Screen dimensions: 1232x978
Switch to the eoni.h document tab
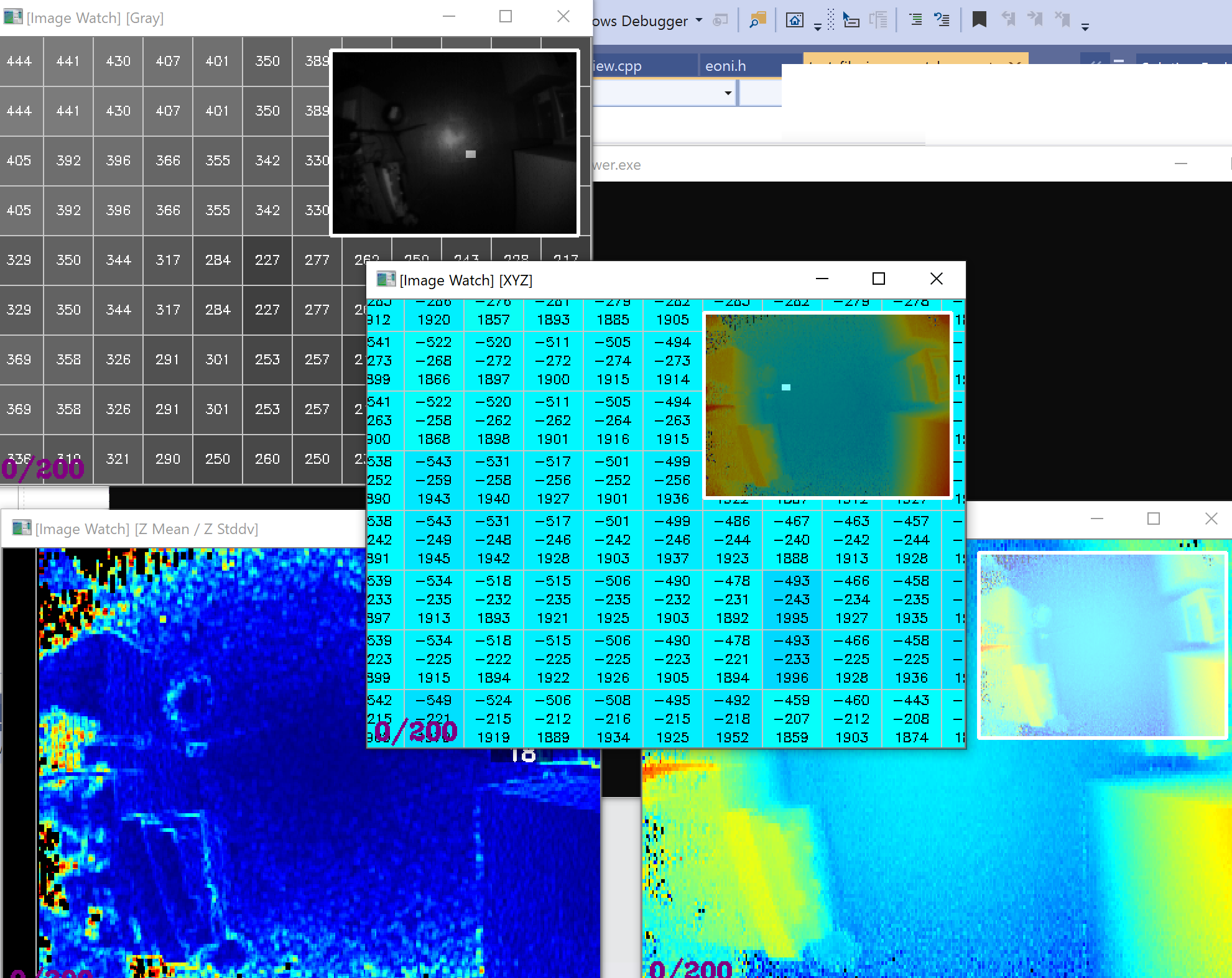pyautogui.click(x=725, y=65)
